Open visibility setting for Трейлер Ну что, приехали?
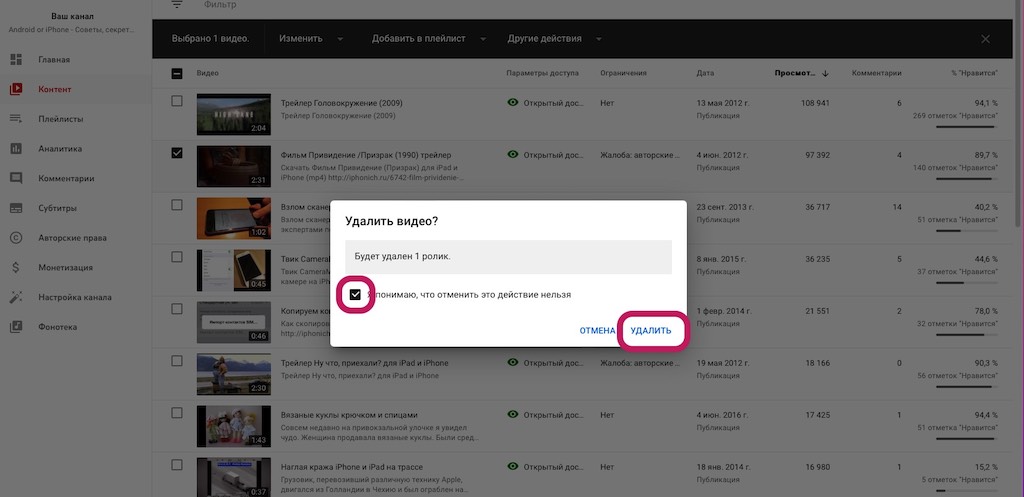 545,362
